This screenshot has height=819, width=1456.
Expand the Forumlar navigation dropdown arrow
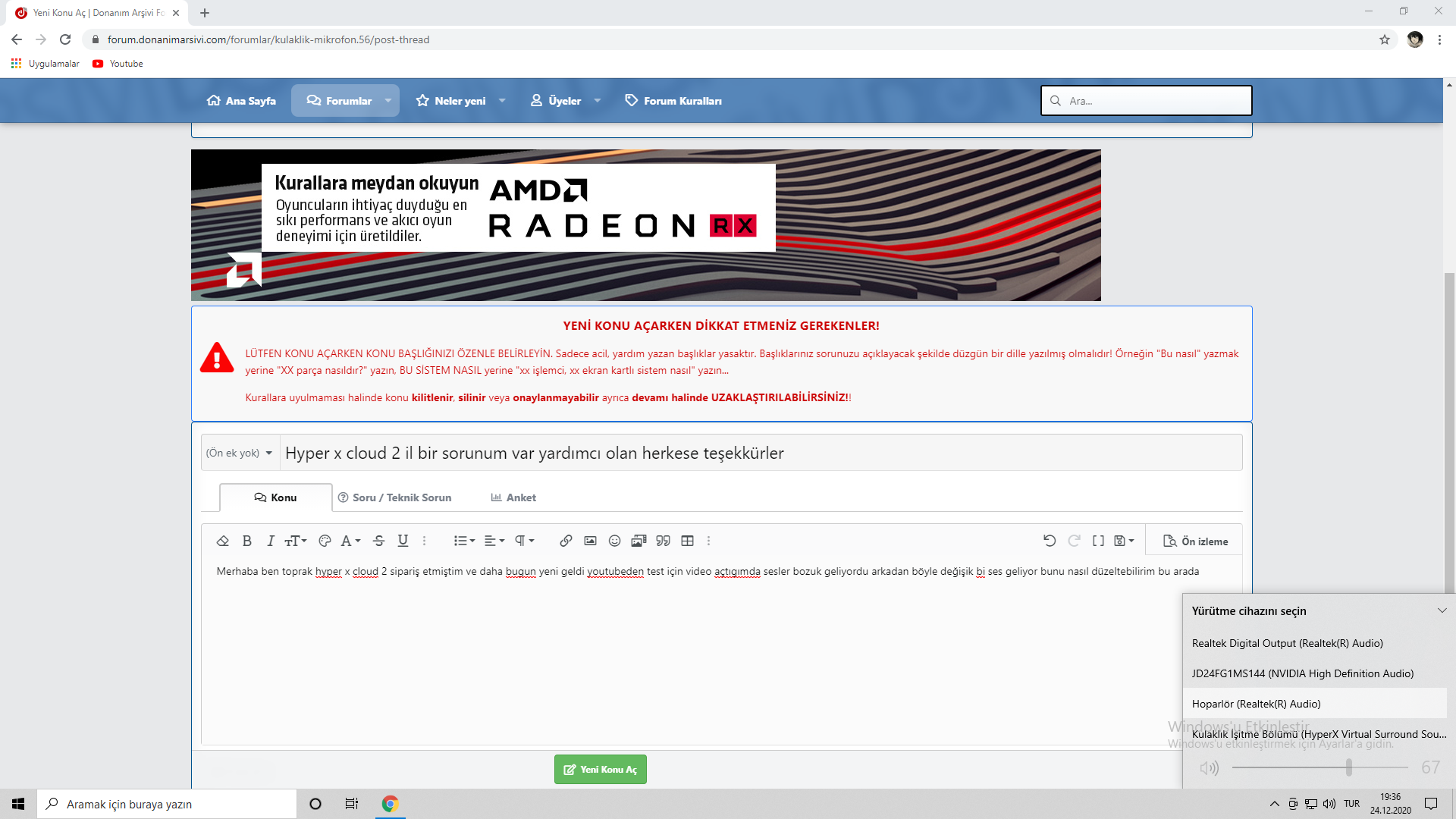coord(388,101)
